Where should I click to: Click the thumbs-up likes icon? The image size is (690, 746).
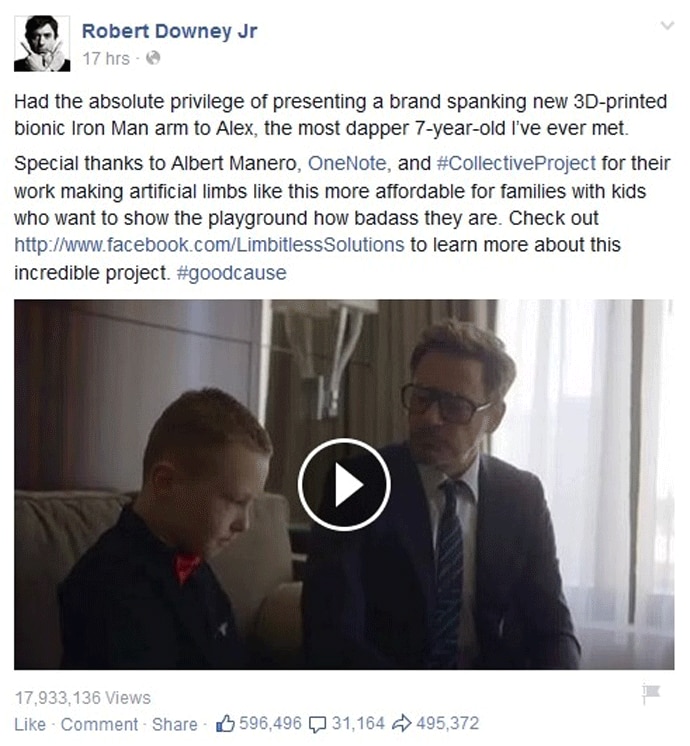coord(226,724)
